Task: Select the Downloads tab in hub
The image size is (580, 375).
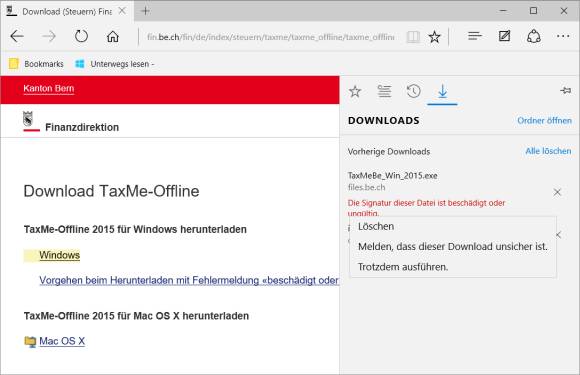Action: point(442,91)
